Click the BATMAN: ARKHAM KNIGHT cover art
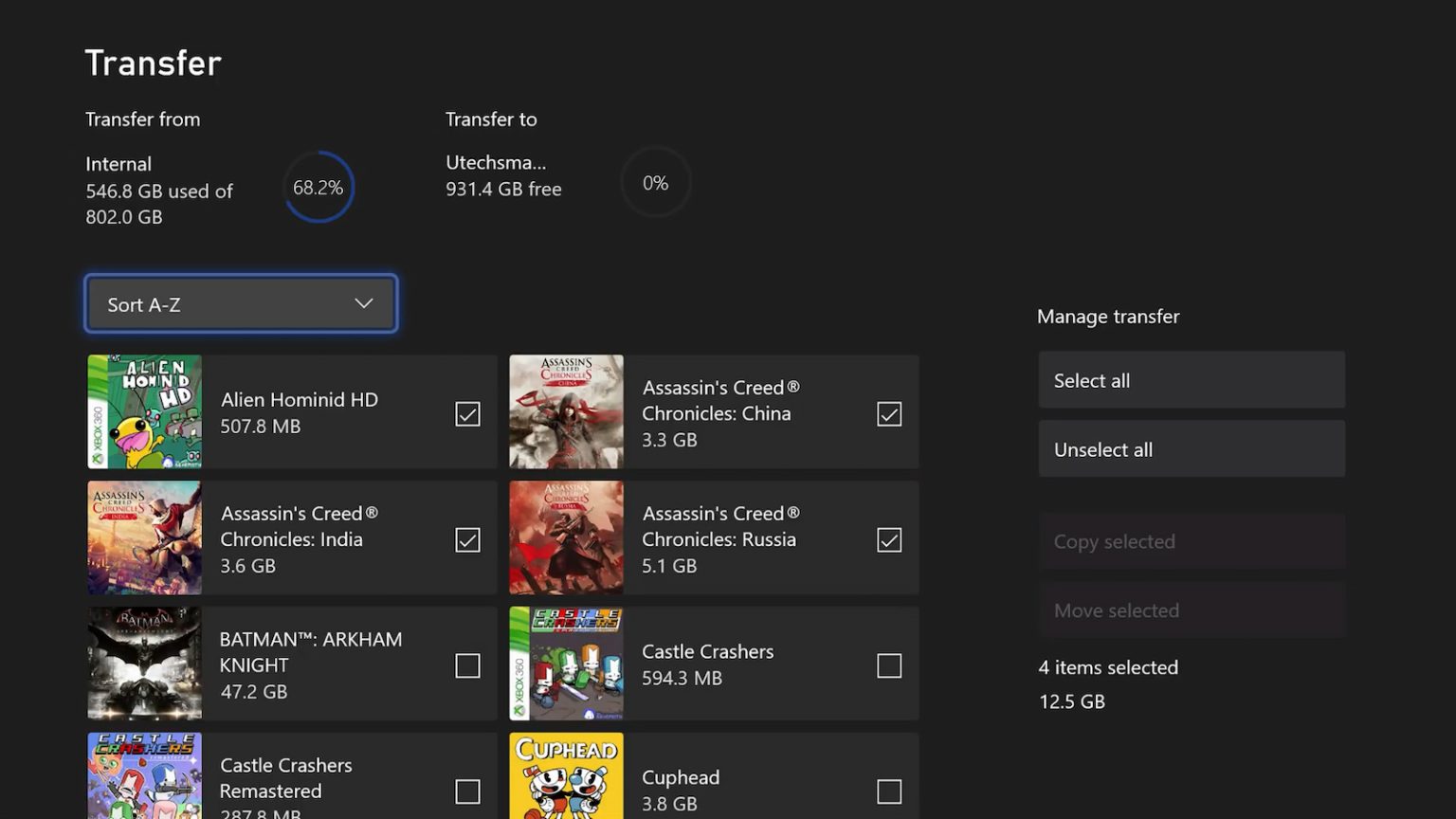1456x819 pixels. pos(144,664)
